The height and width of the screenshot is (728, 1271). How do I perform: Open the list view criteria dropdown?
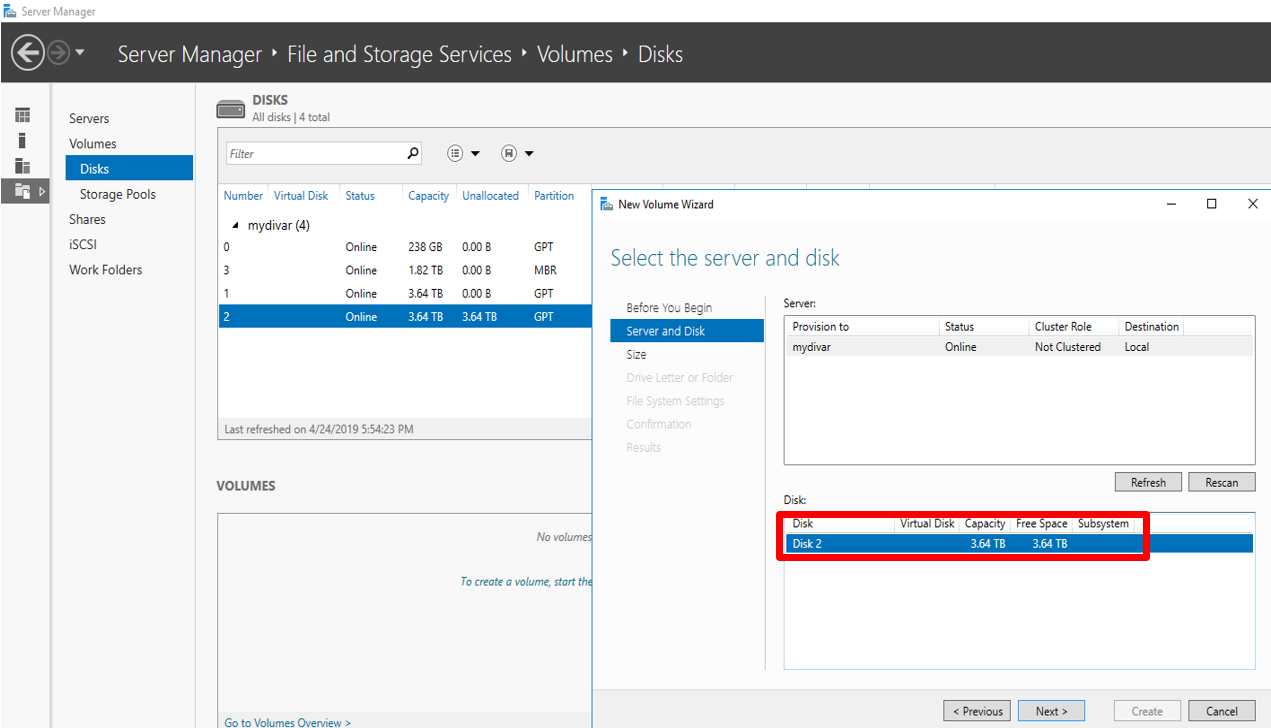pos(464,154)
